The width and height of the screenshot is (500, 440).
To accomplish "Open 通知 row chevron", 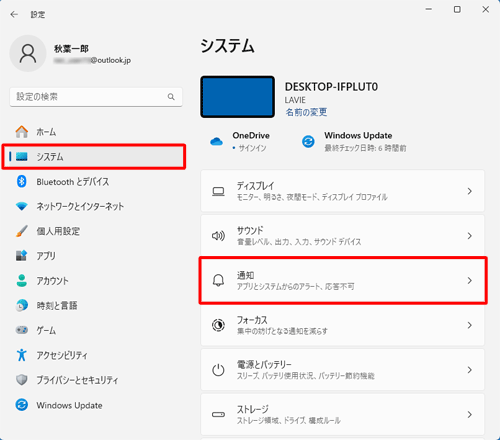I will coord(470,280).
